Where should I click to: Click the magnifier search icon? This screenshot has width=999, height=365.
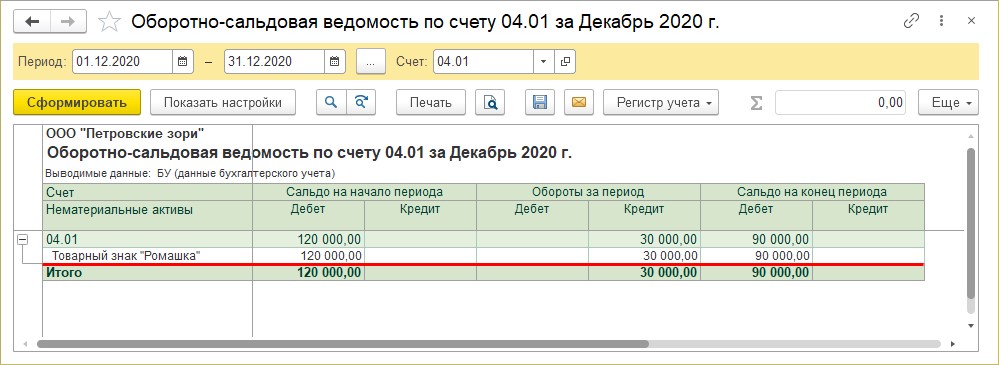pyautogui.click(x=331, y=102)
